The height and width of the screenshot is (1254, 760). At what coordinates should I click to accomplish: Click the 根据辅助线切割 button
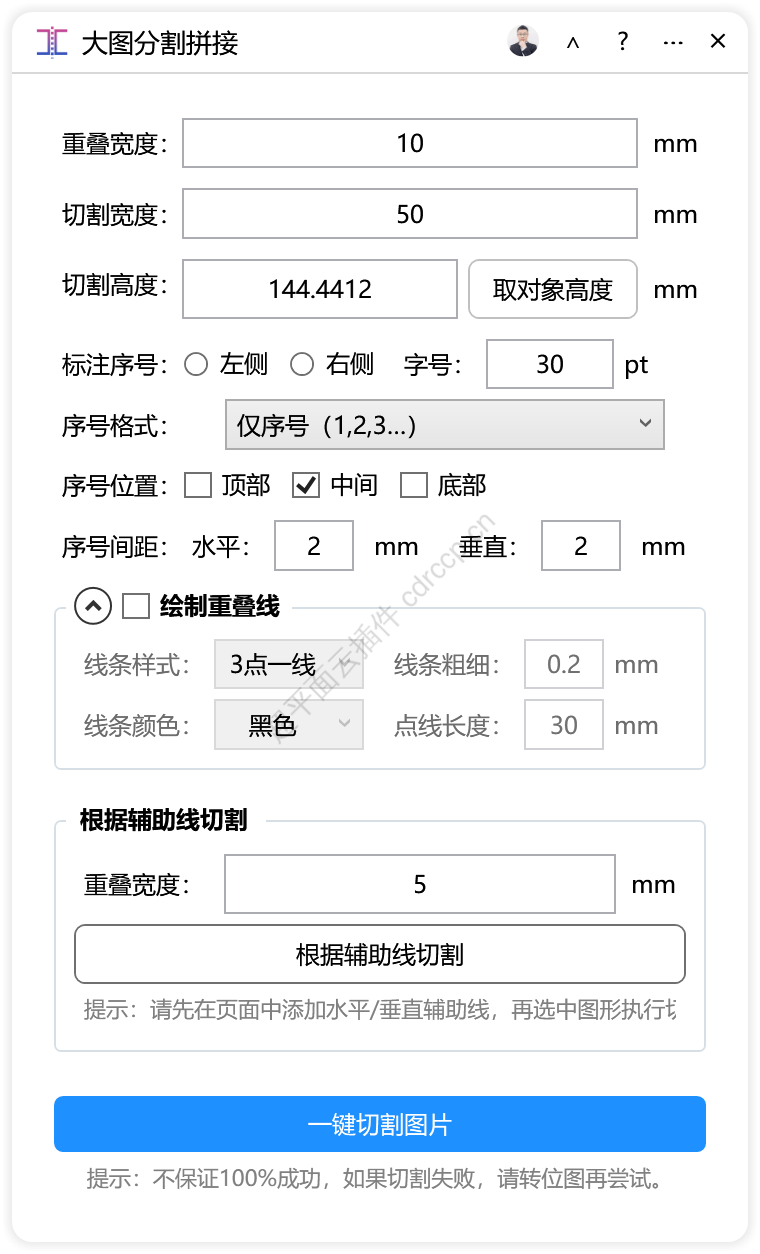(x=380, y=955)
